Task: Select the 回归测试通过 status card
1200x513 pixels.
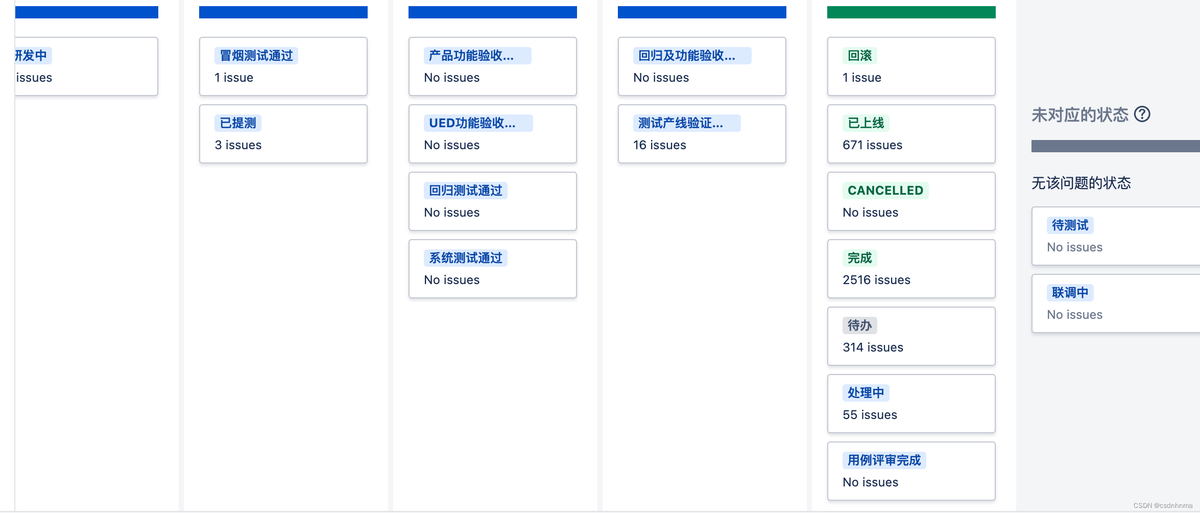Action: point(492,201)
